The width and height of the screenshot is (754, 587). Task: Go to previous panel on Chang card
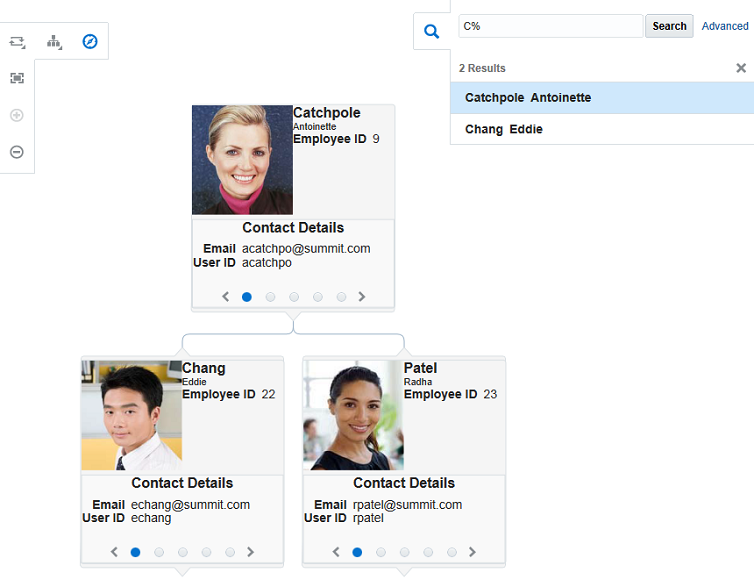point(114,552)
